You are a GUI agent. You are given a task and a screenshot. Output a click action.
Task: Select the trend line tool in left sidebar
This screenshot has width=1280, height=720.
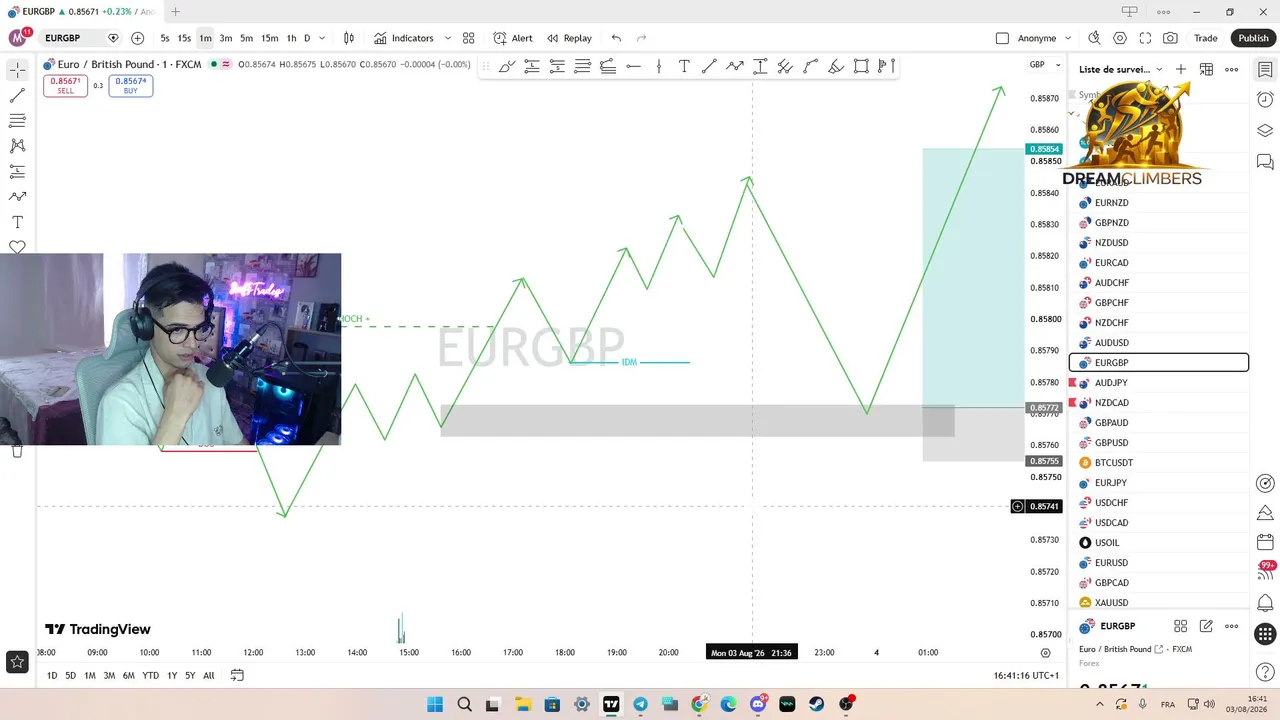(x=17, y=96)
